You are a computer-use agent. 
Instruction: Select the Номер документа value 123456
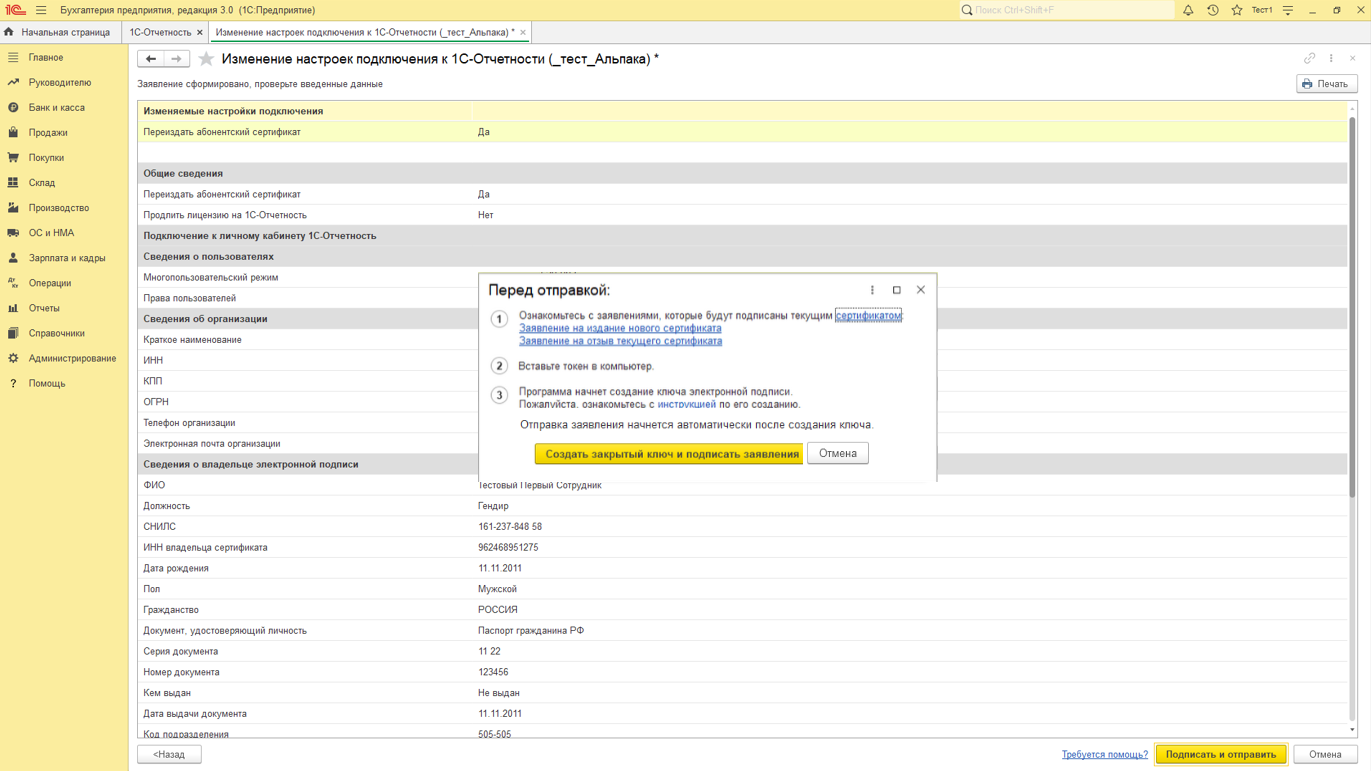click(x=493, y=672)
